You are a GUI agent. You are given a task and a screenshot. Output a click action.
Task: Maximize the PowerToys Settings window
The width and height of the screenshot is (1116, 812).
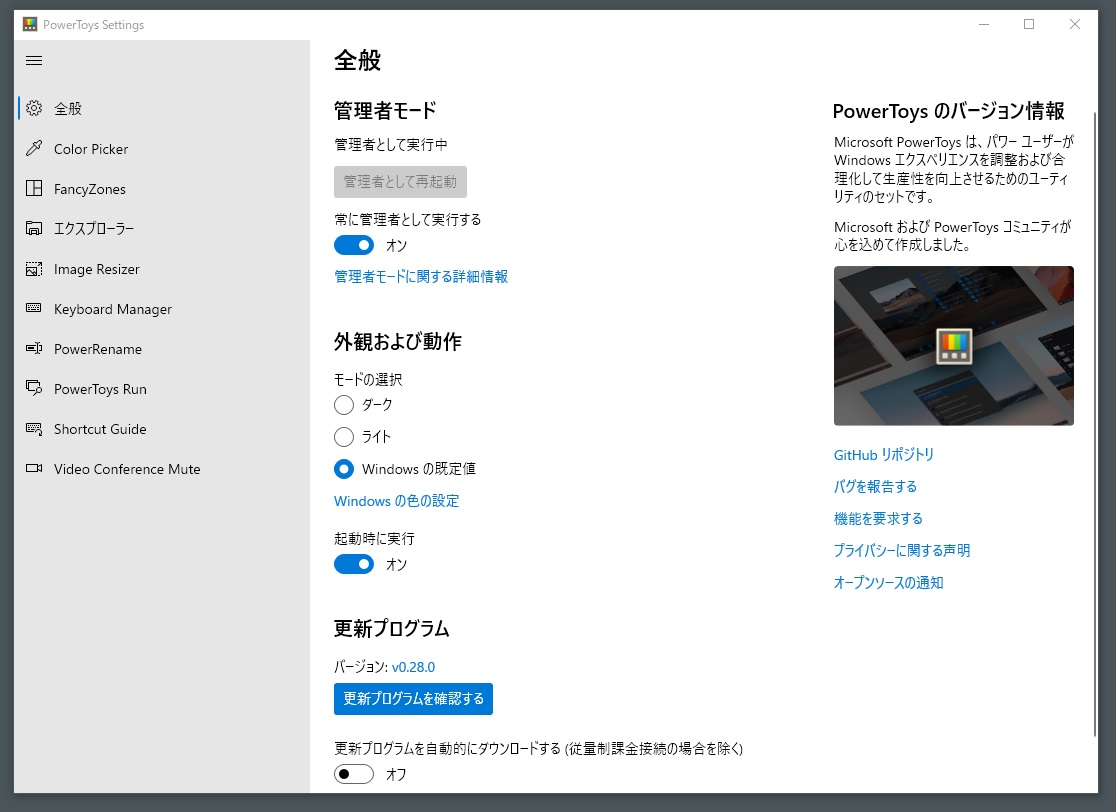point(1028,24)
